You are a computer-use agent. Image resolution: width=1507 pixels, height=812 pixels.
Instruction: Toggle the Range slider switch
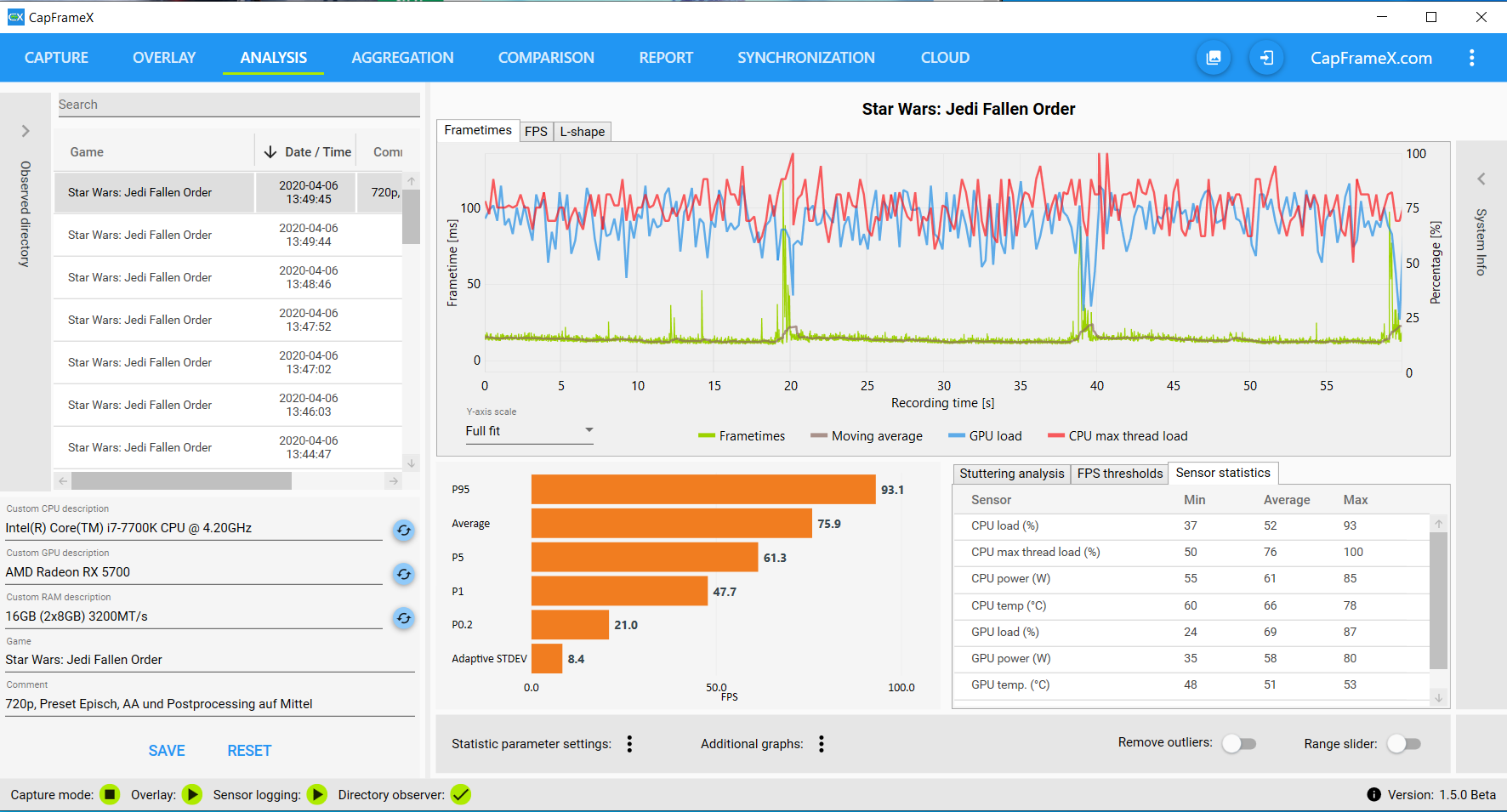coord(1404,744)
